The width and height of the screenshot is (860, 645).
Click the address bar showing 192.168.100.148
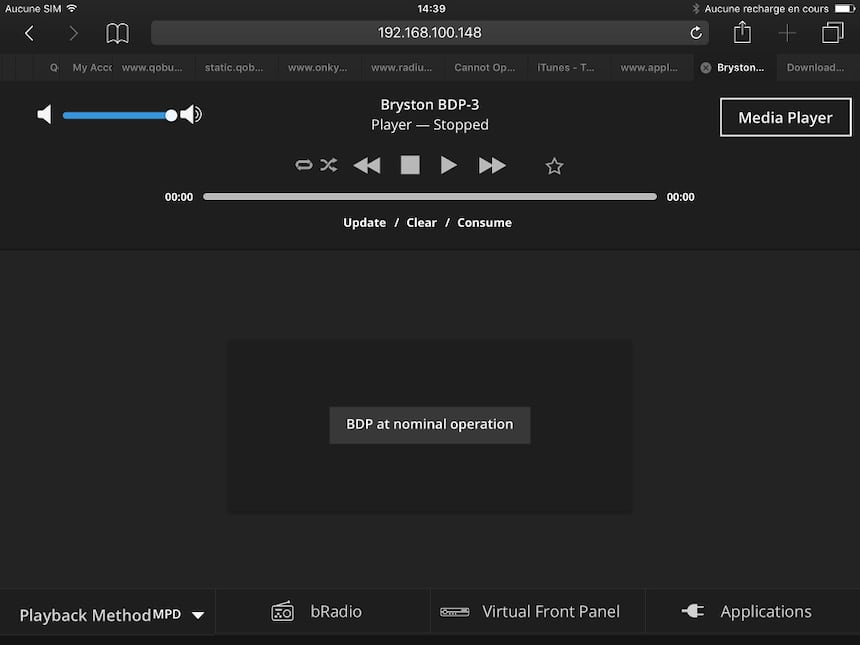pos(429,33)
